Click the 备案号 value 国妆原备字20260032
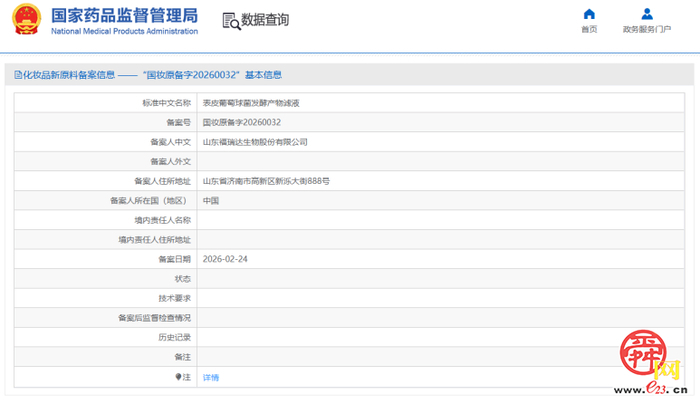The width and height of the screenshot is (700, 404). (241, 122)
